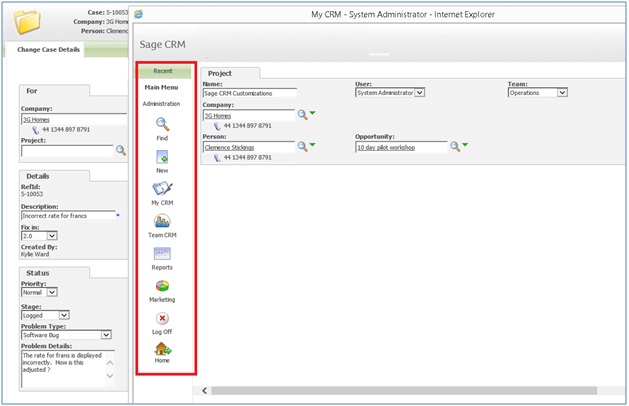Select the Change Case Details tab

tap(48, 50)
